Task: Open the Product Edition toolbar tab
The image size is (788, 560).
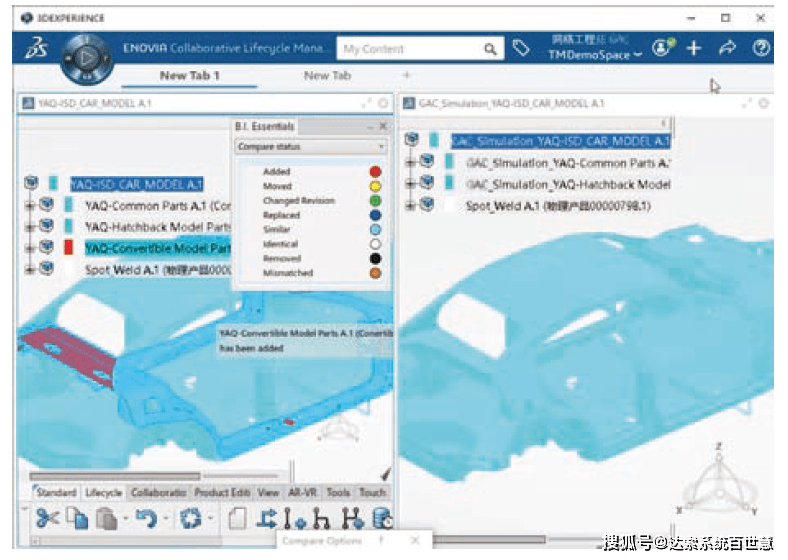Action: pyautogui.click(x=222, y=492)
